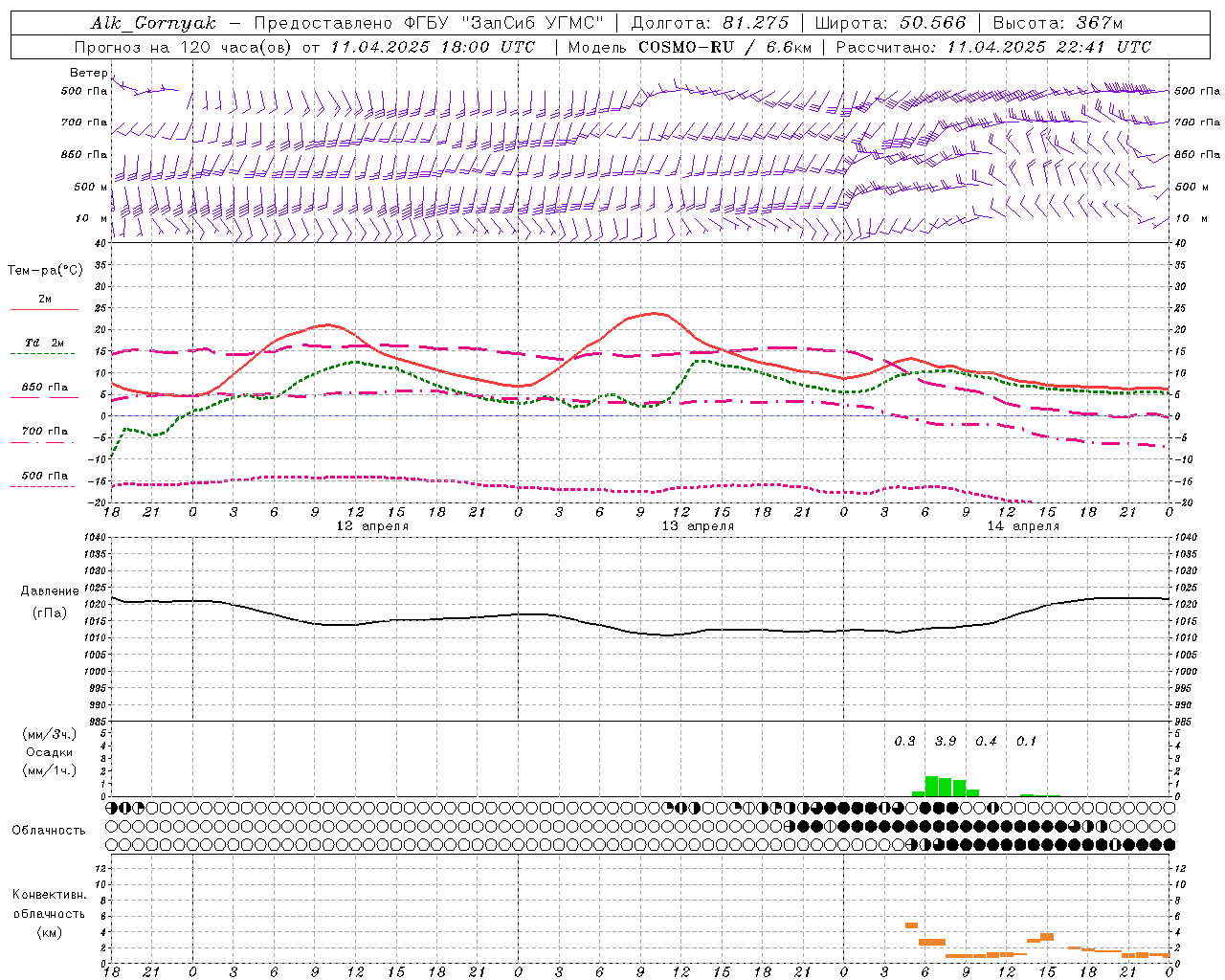
Task: Click the 'Осадки' precipitation label
Action: 50,752
